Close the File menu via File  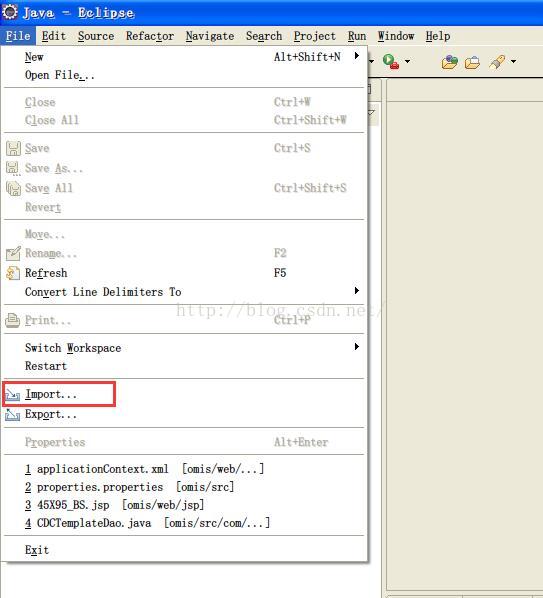pyautogui.click(x=18, y=36)
